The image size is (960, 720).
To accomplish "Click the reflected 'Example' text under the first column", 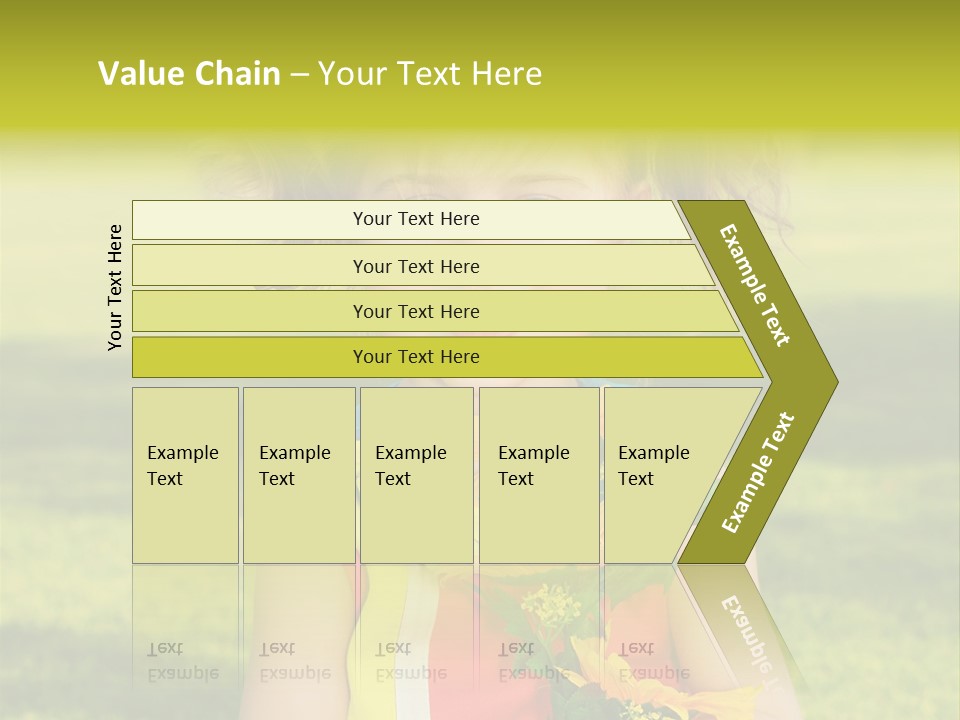I will click(x=183, y=675).
